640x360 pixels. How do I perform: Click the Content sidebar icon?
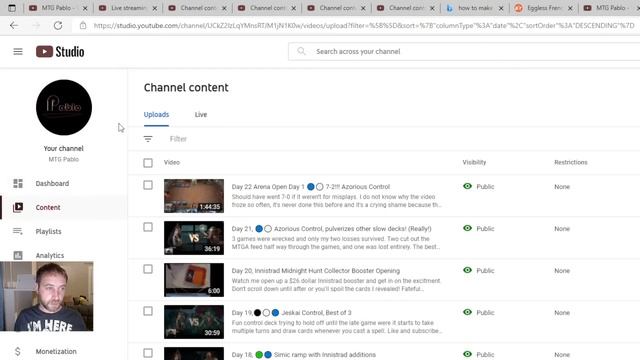point(18,207)
